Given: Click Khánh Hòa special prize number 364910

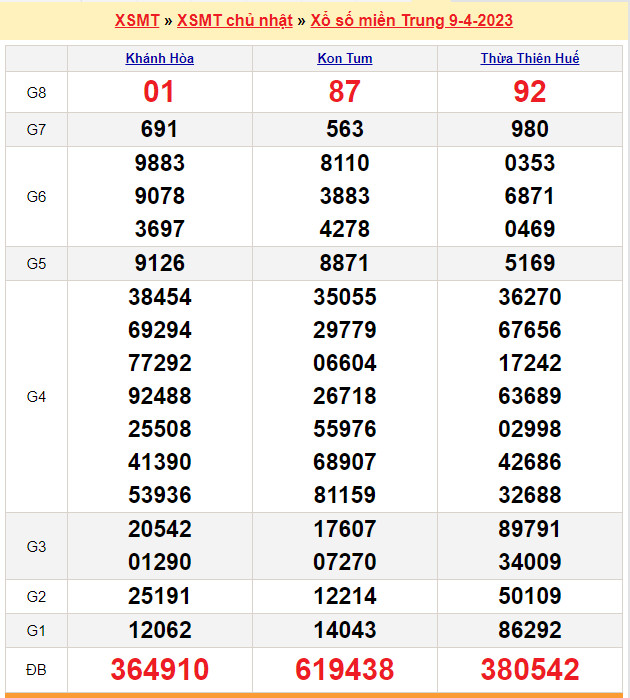Looking at the screenshot, I should (x=160, y=669).
